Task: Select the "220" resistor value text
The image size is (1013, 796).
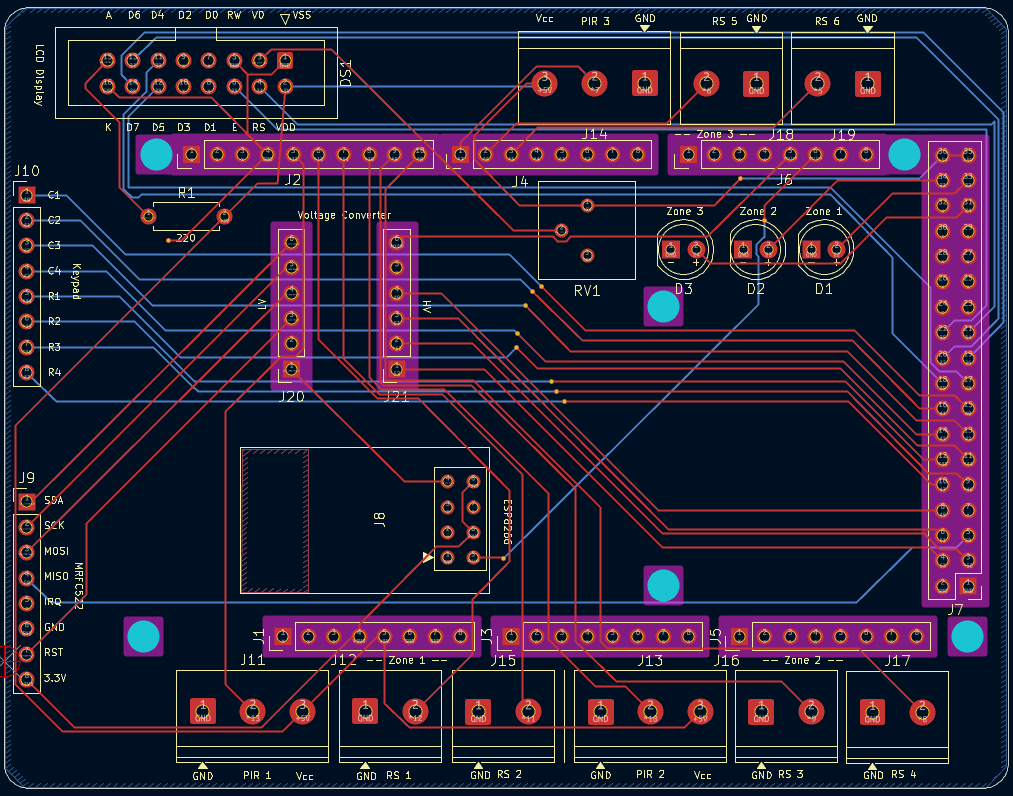Action: tap(186, 238)
